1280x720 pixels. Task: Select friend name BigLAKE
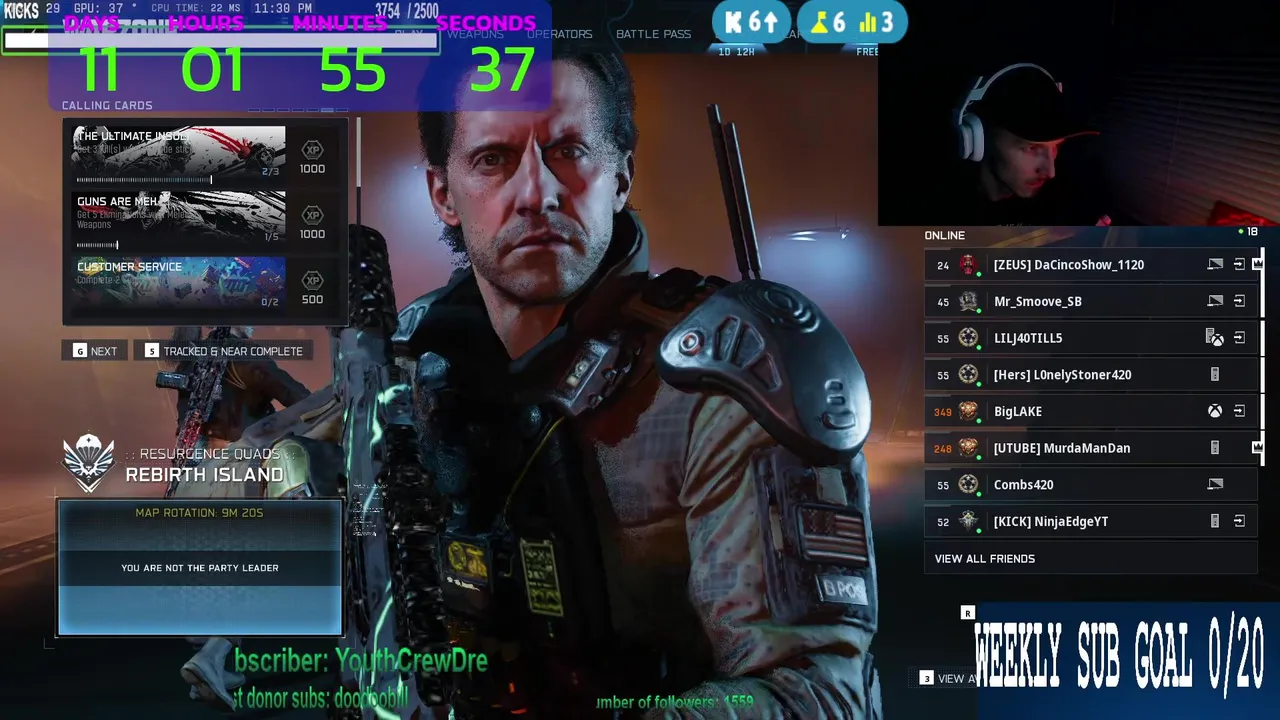(x=1018, y=411)
